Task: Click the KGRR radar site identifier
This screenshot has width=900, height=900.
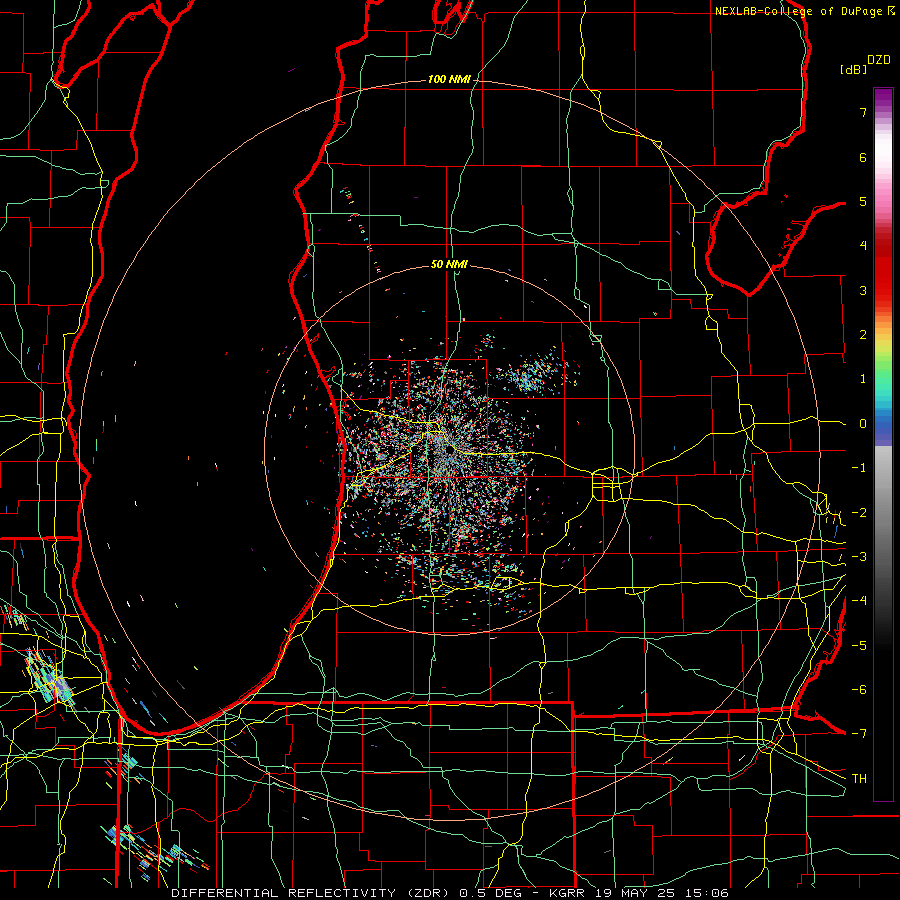Action: pyautogui.click(x=568, y=893)
